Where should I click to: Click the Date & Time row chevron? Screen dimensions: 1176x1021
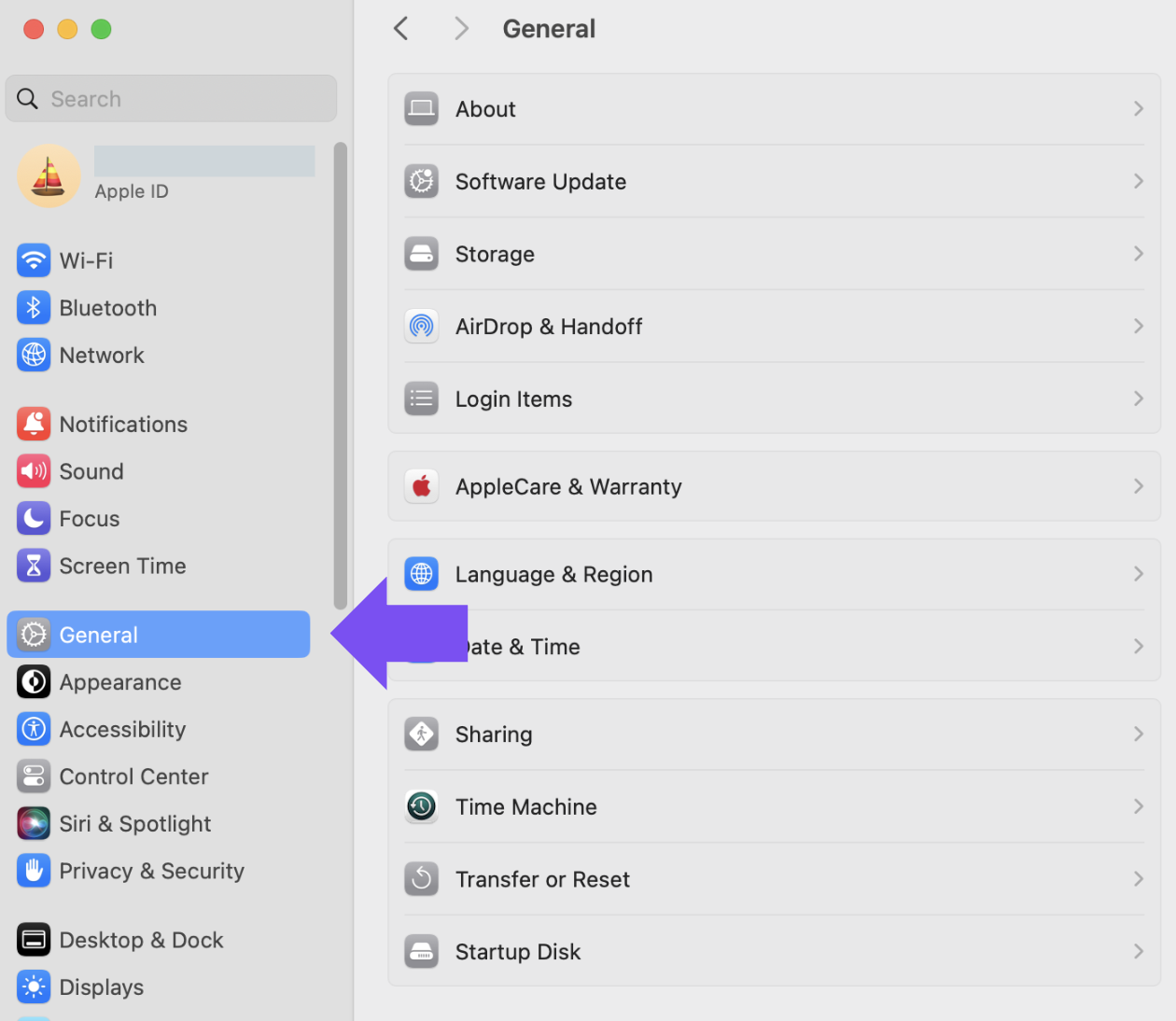pyautogui.click(x=1139, y=647)
